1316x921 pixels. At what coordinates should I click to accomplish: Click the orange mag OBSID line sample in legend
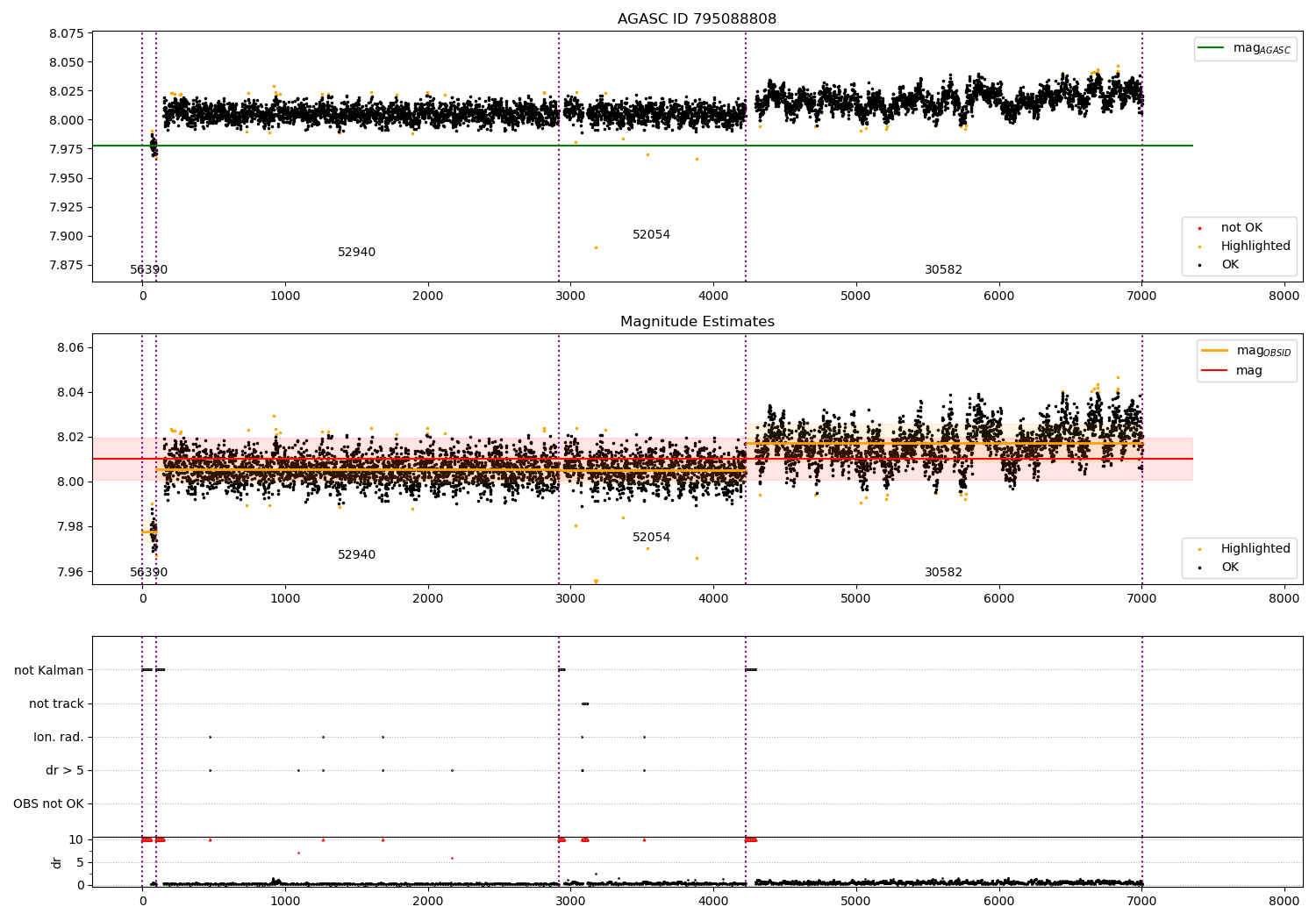pyautogui.click(x=1215, y=351)
